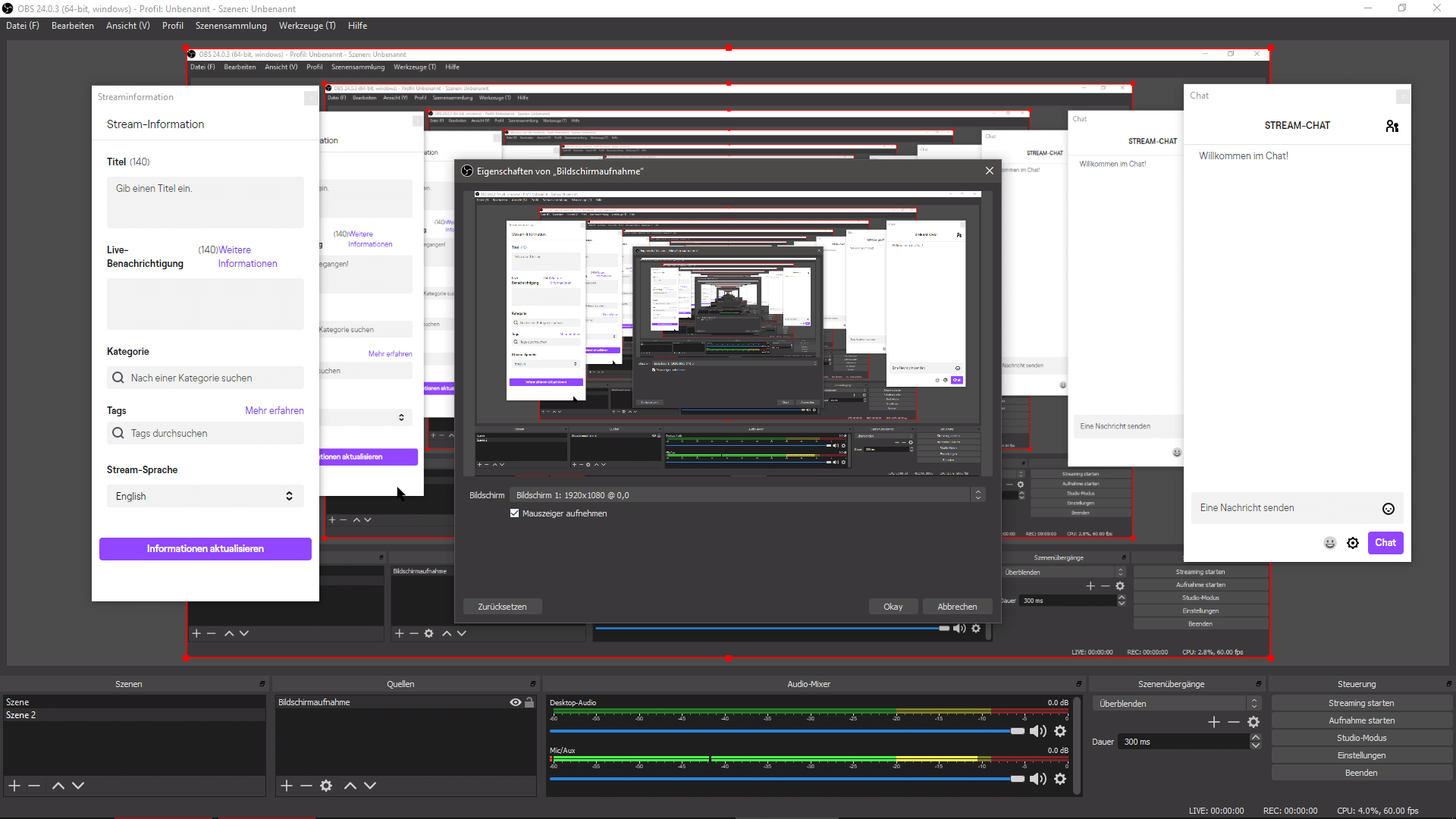Image resolution: width=1456 pixels, height=819 pixels.
Task: Open source properties gear in Quellen panel
Action: tap(326, 786)
